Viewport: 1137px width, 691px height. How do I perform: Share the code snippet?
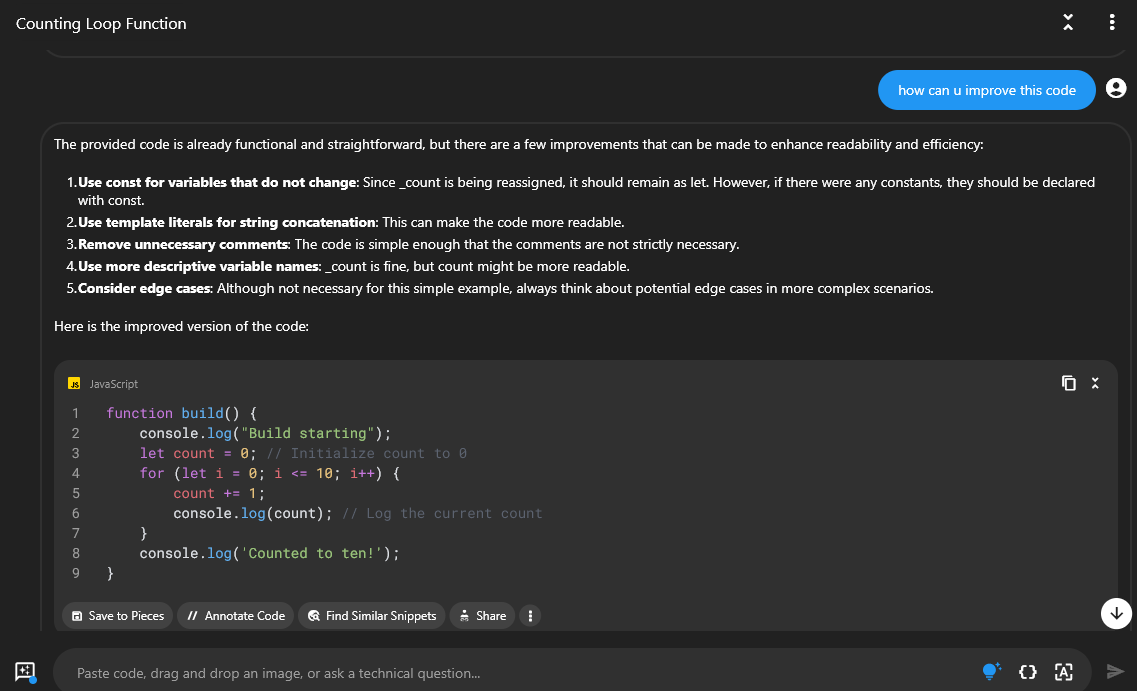[x=483, y=616]
